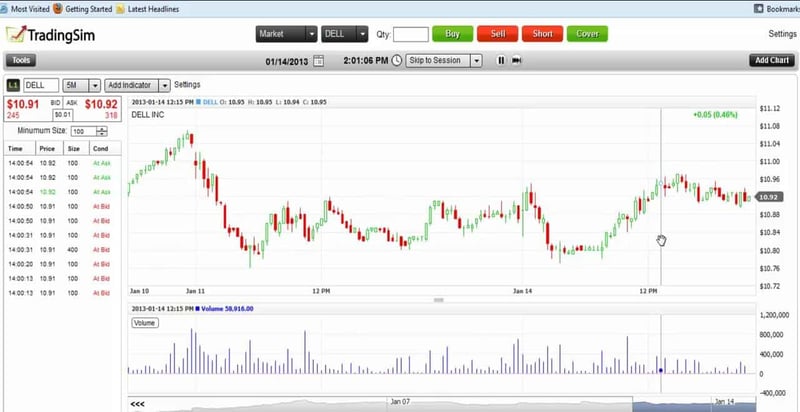800x412 pixels.
Task: Click the Size column header
Action: pos(74,149)
